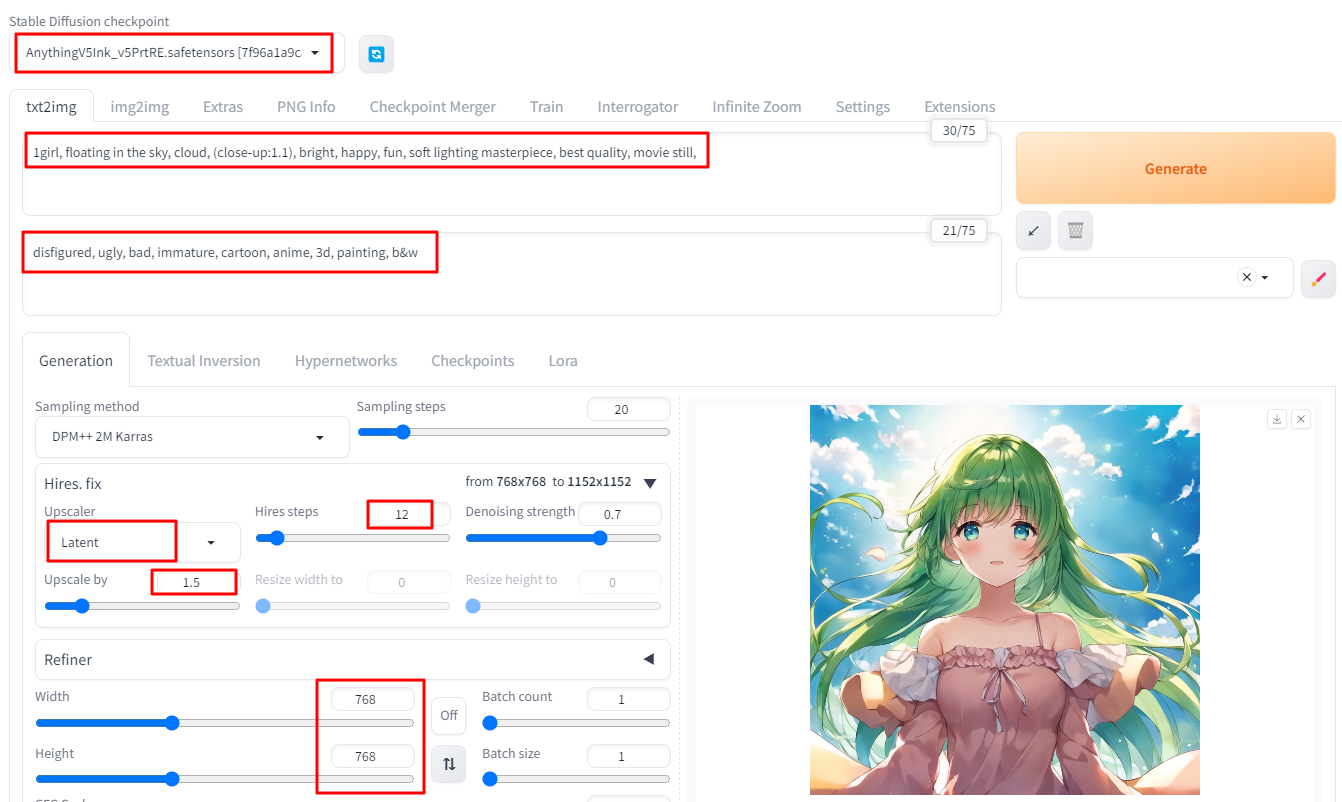The height and width of the screenshot is (802, 1342).
Task: Adjust the Resize height to slider
Action: pos(563,606)
